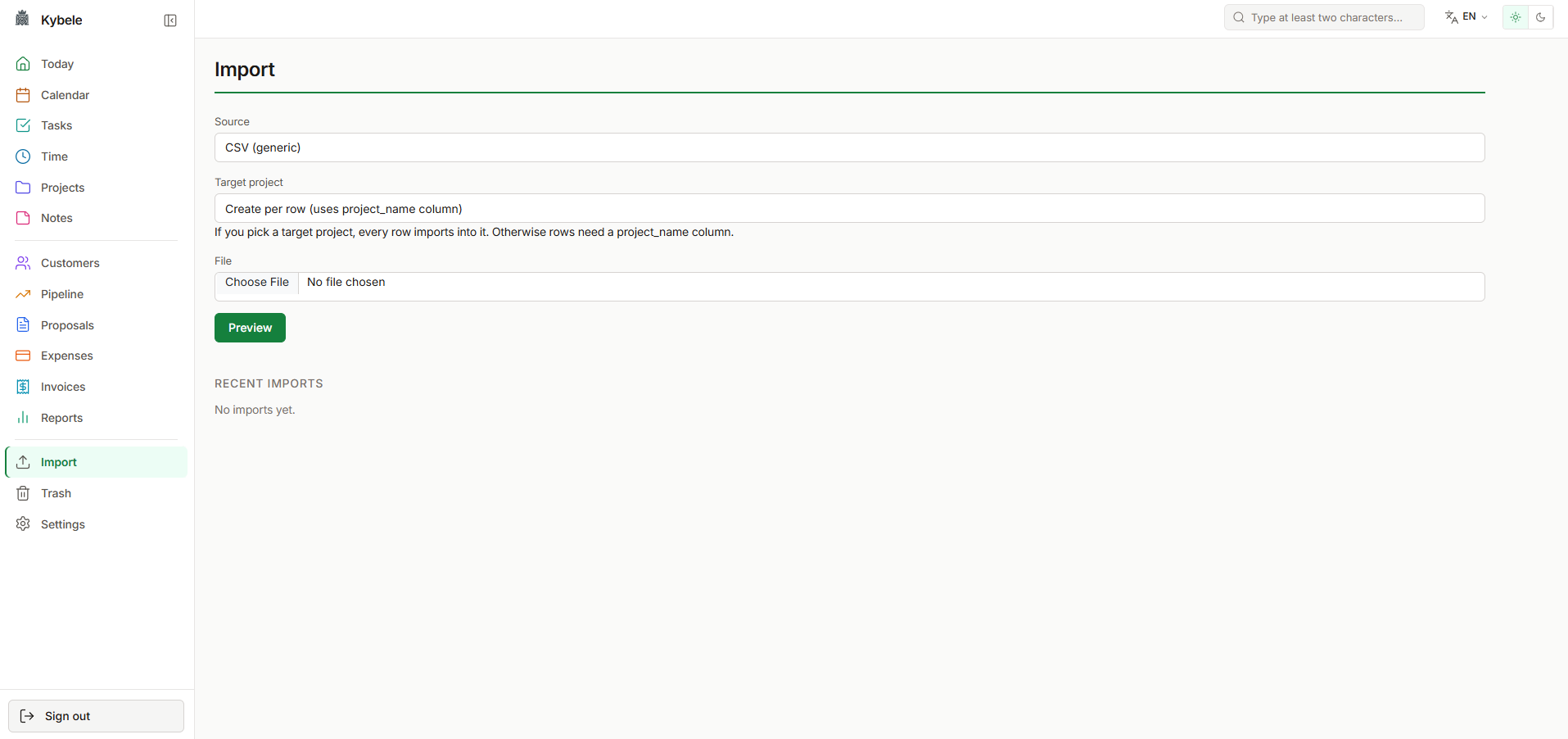1568x739 pixels.
Task: Click the Choose File button
Action: (257, 283)
